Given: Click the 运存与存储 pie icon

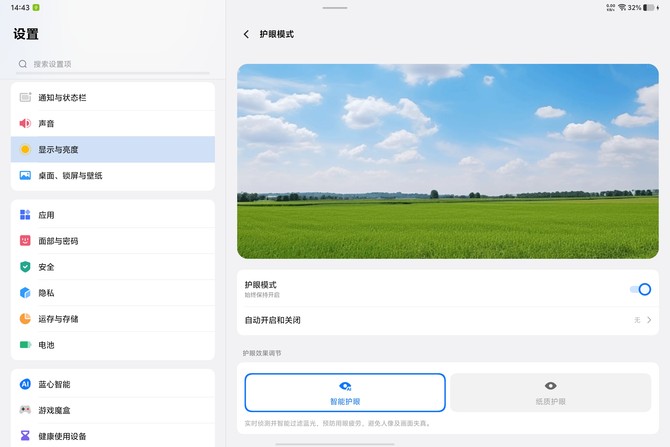Looking at the screenshot, I should [x=25, y=319].
